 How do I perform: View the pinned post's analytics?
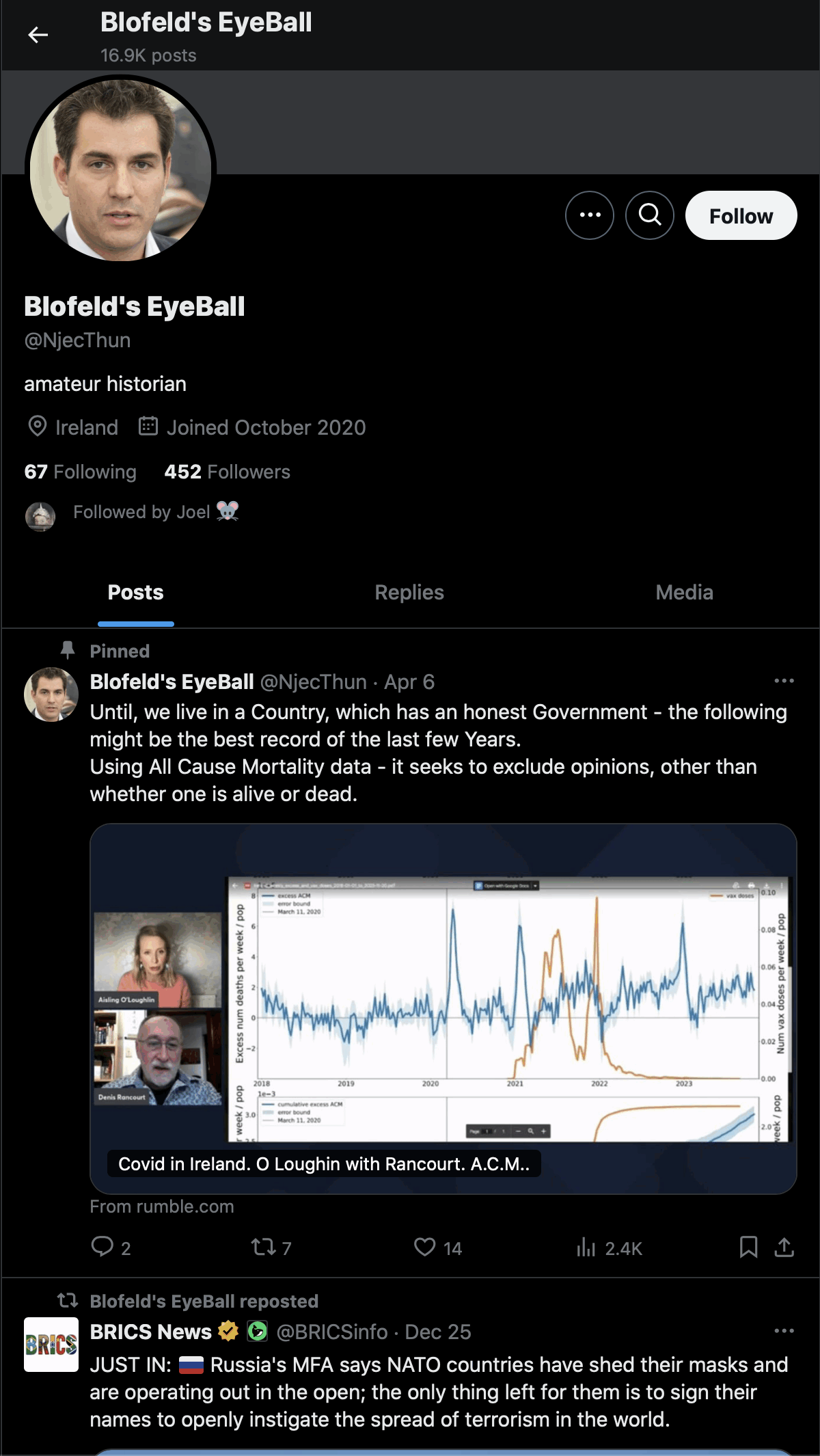(x=586, y=1248)
